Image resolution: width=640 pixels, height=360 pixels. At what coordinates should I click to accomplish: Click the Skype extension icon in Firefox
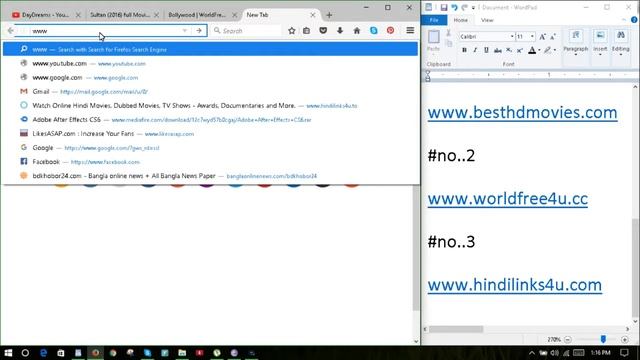[x=373, y=31]
